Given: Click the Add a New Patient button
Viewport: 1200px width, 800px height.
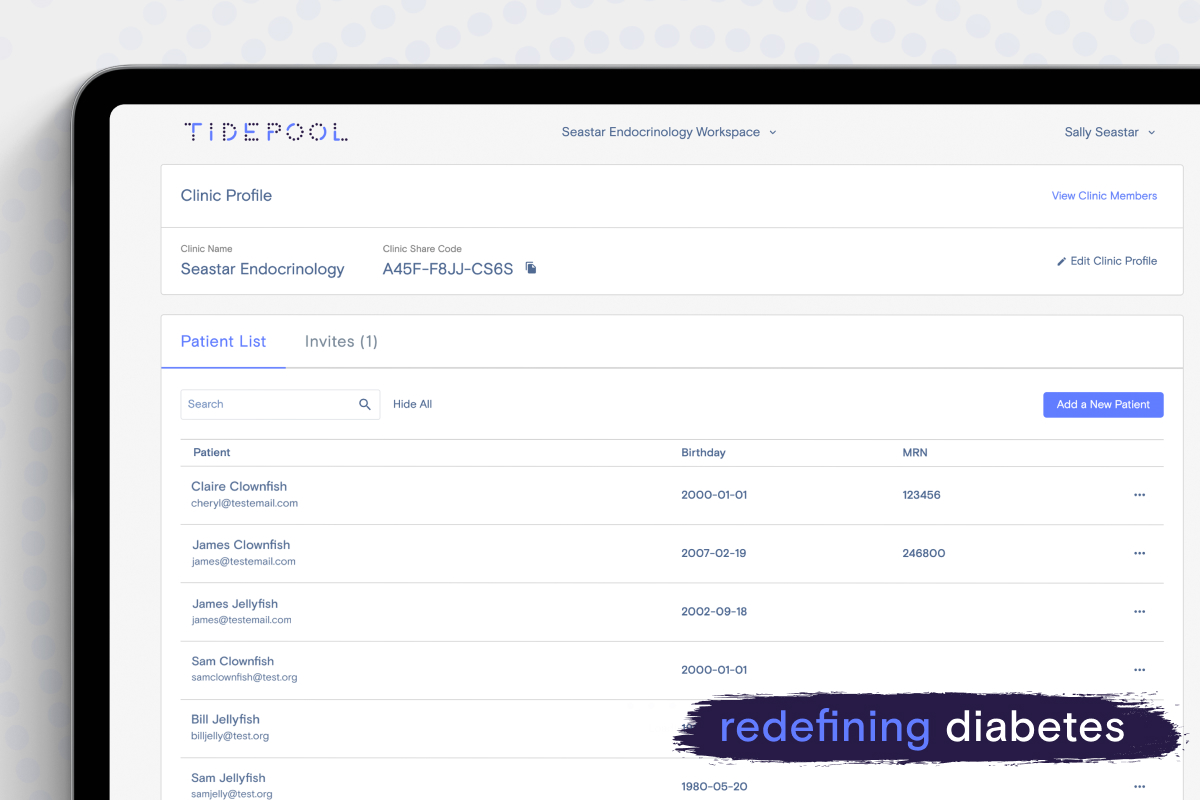Looking at the screenshot, I should [1103, 404].
